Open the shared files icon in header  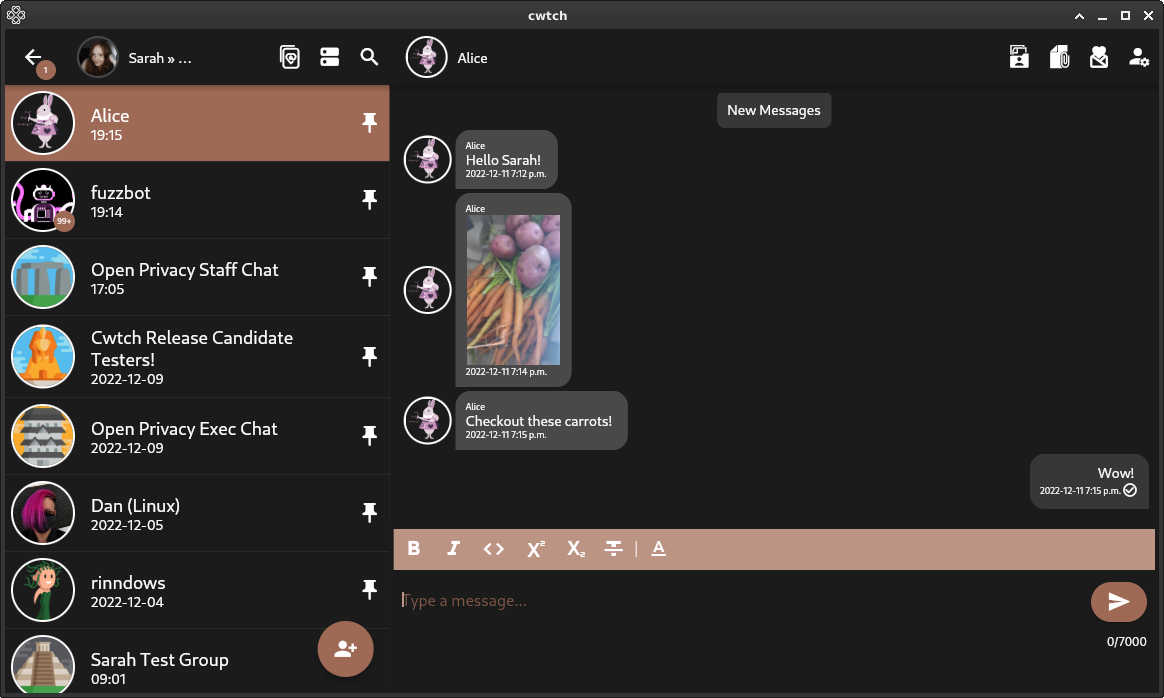[1019, 57]
